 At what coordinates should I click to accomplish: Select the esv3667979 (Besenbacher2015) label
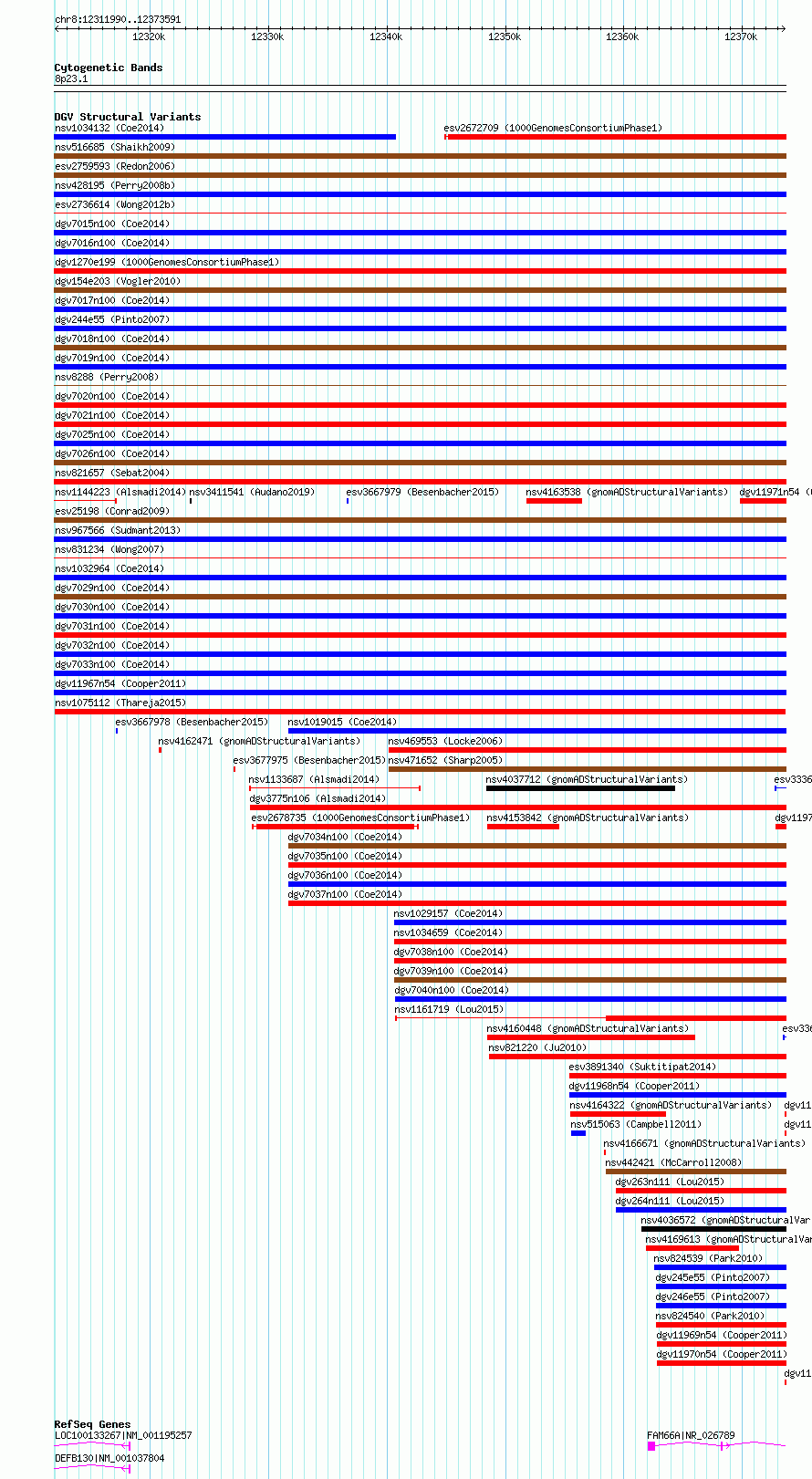click(422, 492)
